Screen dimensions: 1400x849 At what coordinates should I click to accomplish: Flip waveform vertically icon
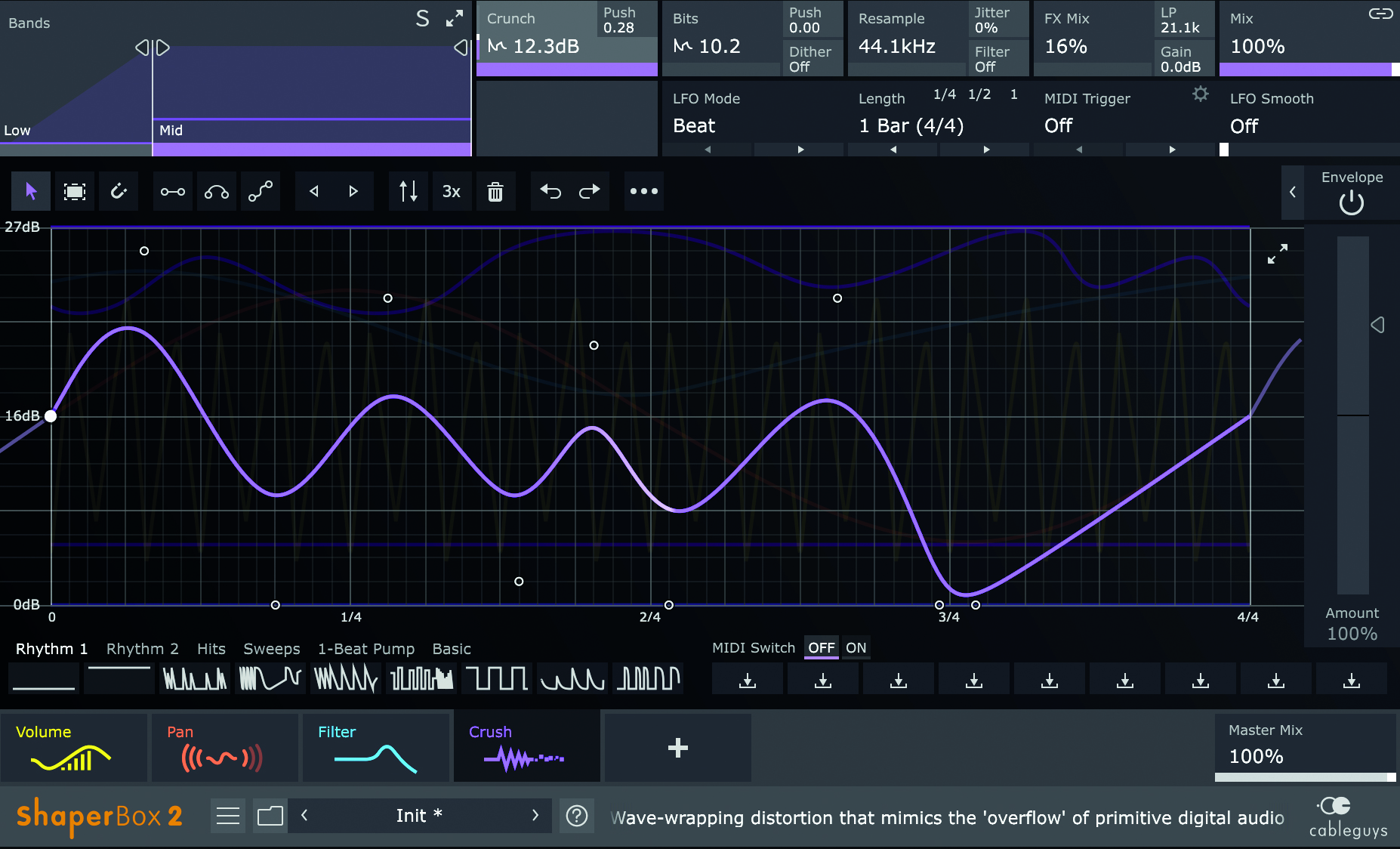tap(408, 191)
